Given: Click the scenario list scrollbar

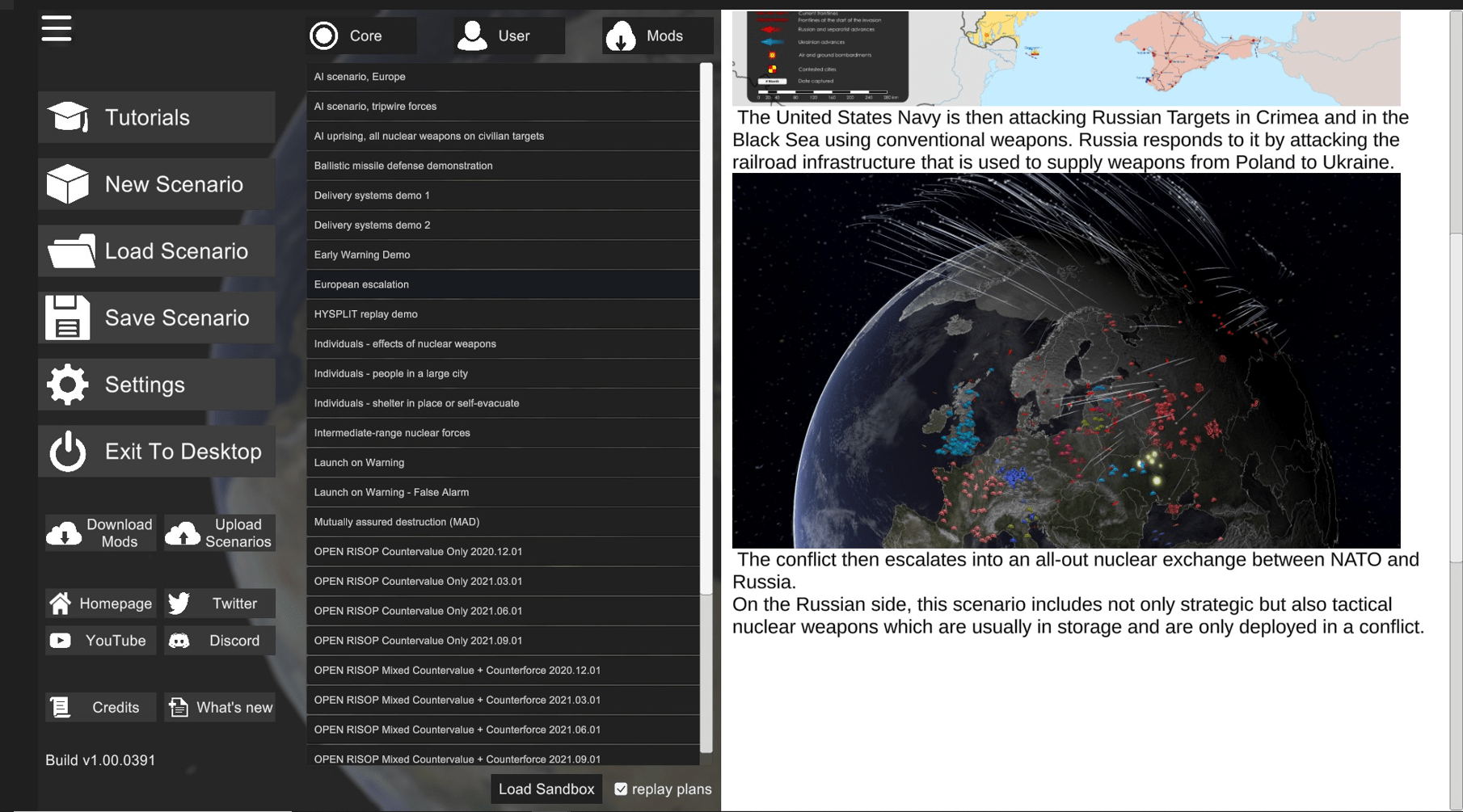Looking at the screenshot, I should pyautogui.click(x=706, y=328).
